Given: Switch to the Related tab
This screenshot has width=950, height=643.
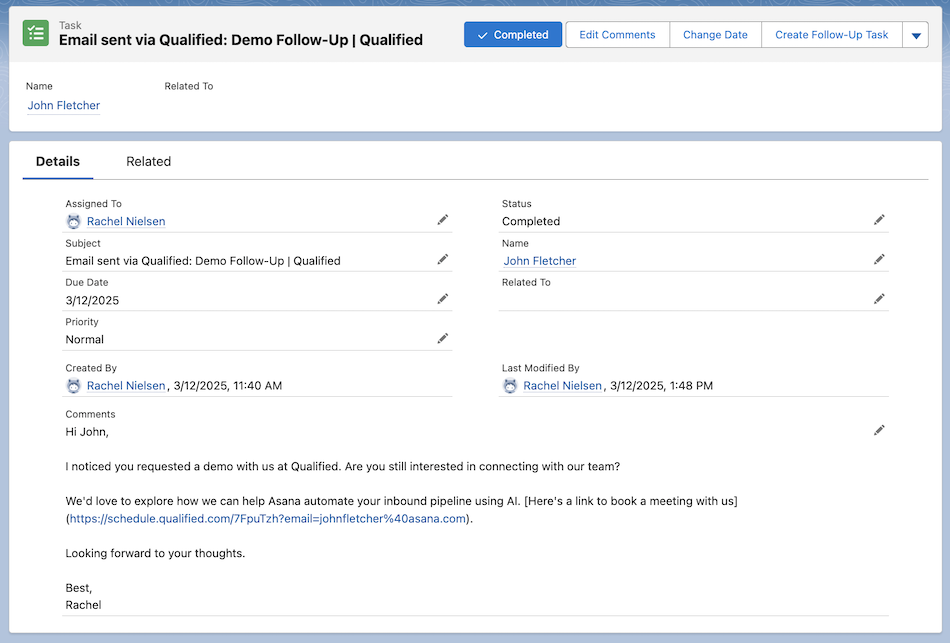Looking at the screenshot, I should pyautogui.click(x=148, y=161).
